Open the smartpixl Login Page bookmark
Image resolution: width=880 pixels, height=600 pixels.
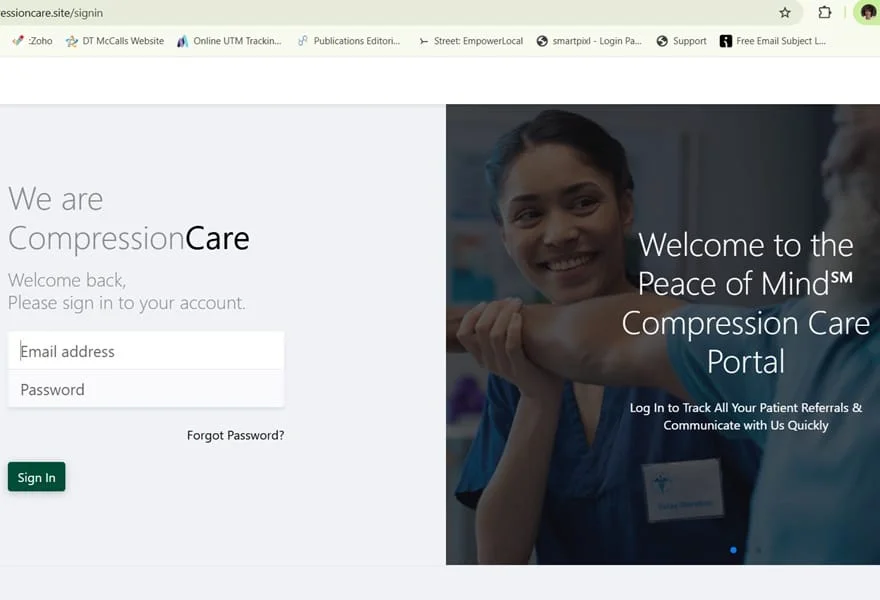point(589,41)
